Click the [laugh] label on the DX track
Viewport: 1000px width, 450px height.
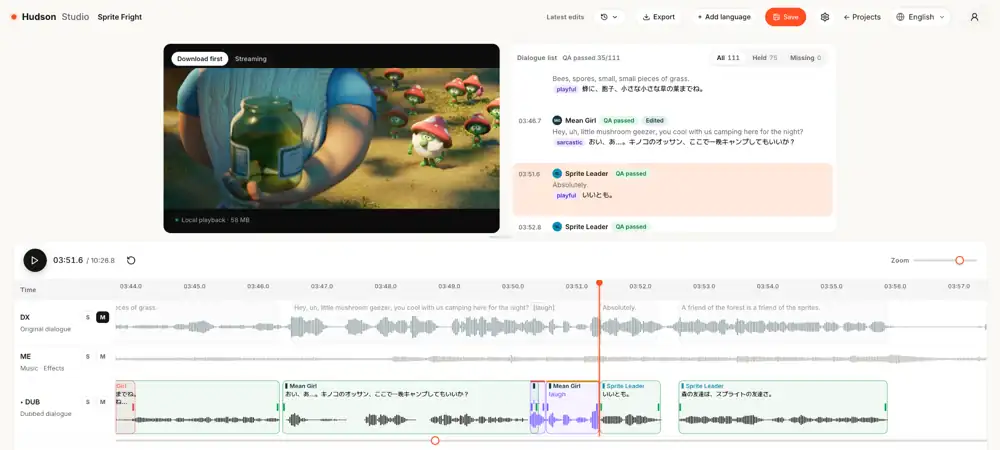(544, 308)
